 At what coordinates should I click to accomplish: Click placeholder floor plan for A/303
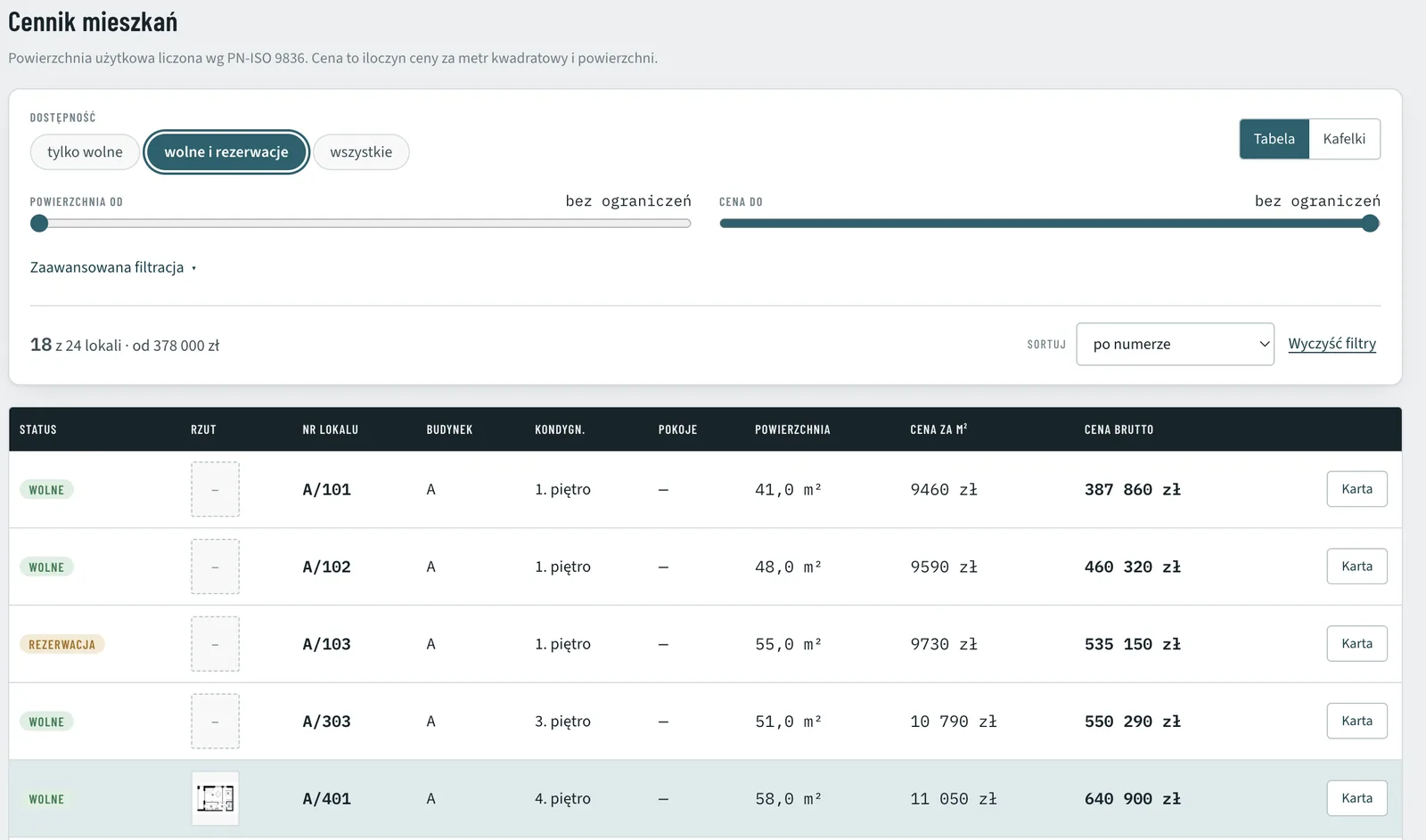[x=215, y=722]
